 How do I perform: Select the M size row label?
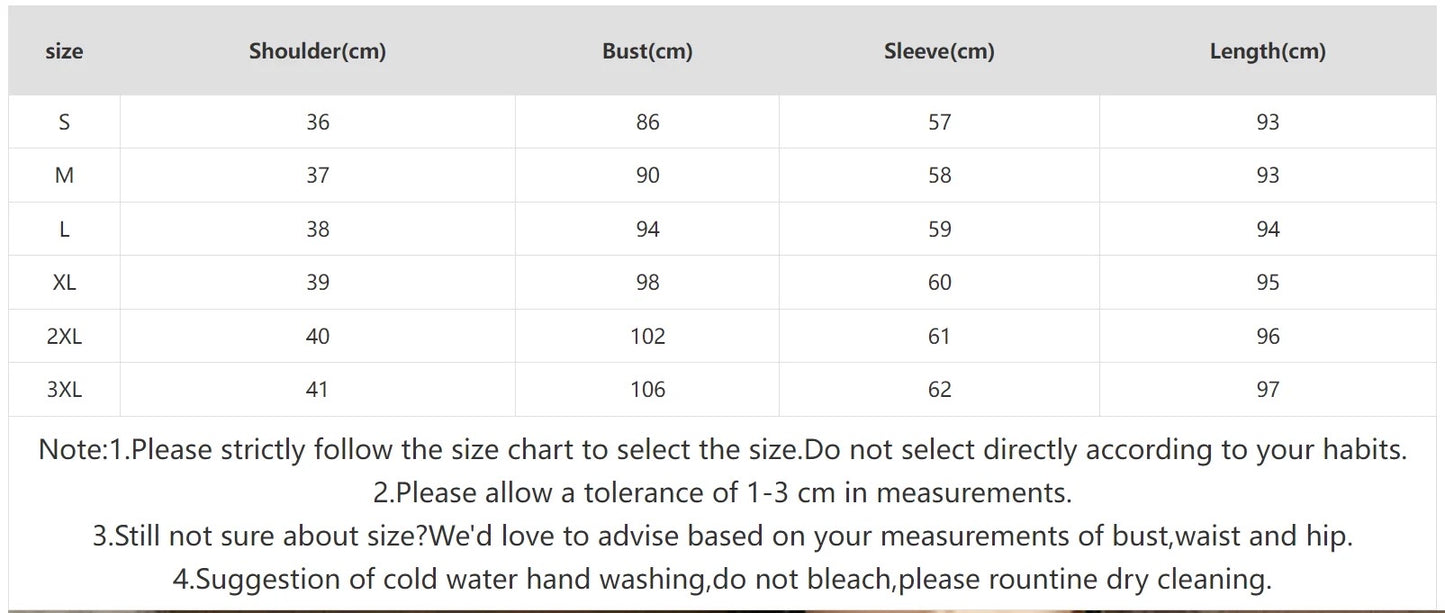[x=64, y=175]
